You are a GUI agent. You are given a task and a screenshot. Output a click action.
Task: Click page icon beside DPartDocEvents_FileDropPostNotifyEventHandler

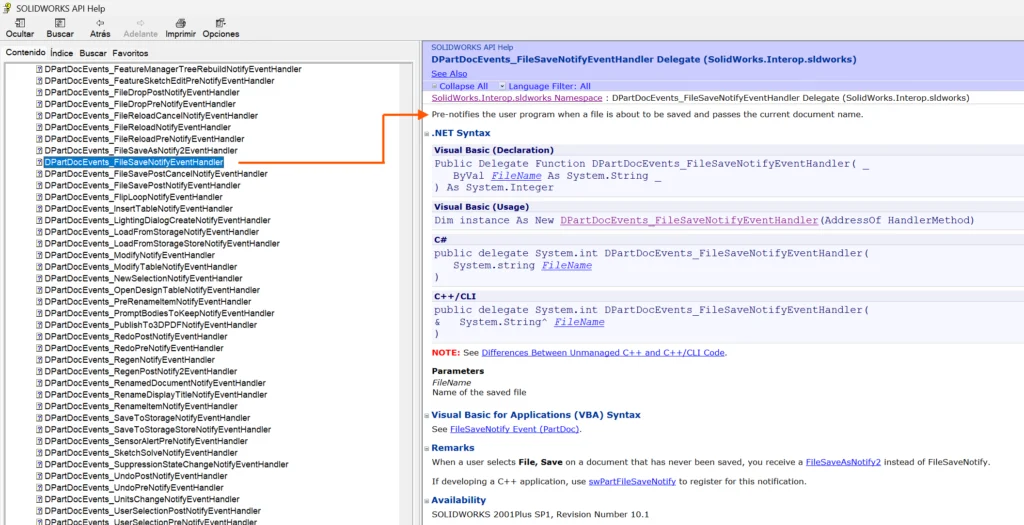[x=39, y=93]
